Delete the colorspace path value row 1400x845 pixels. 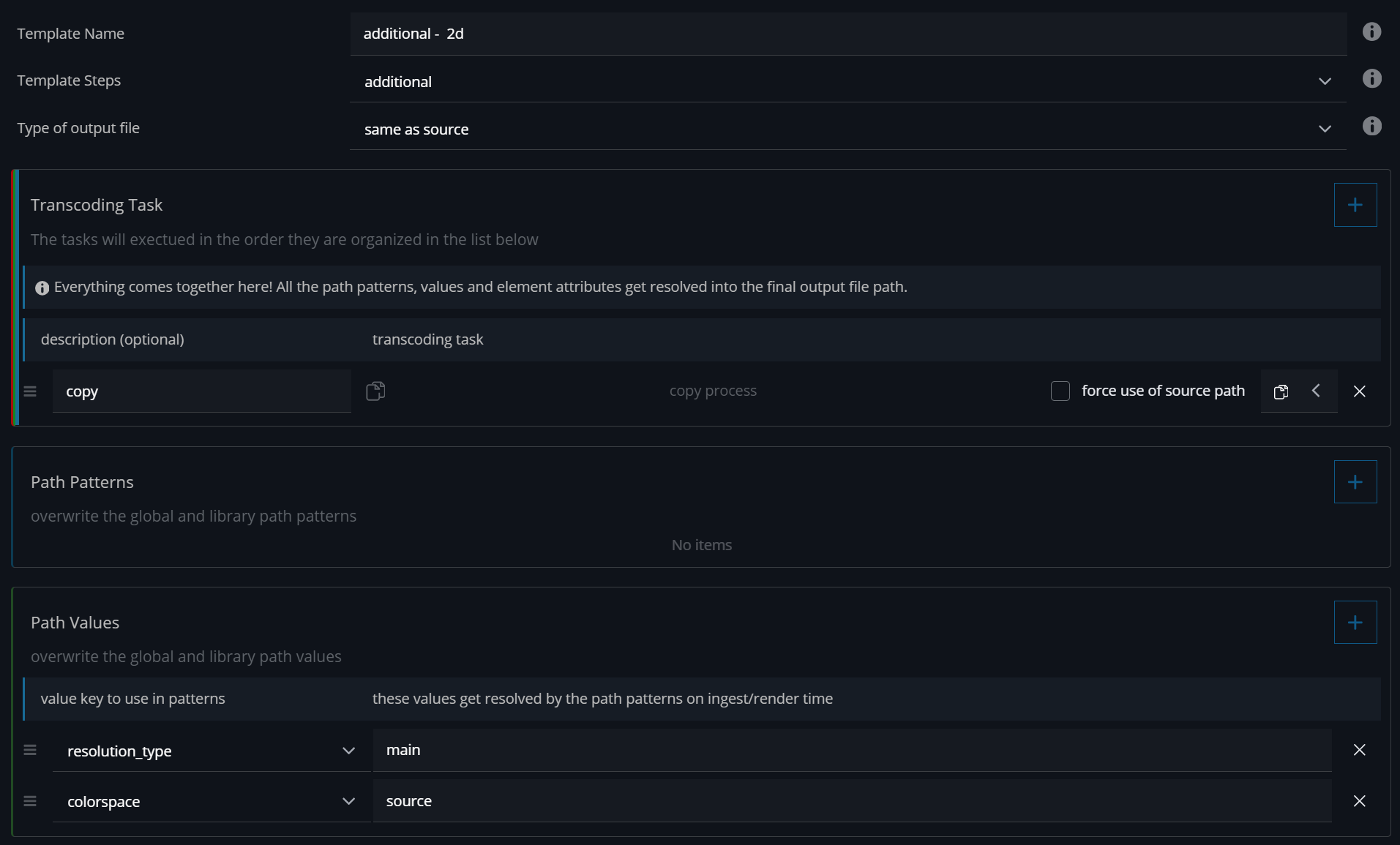(1359, 801)
